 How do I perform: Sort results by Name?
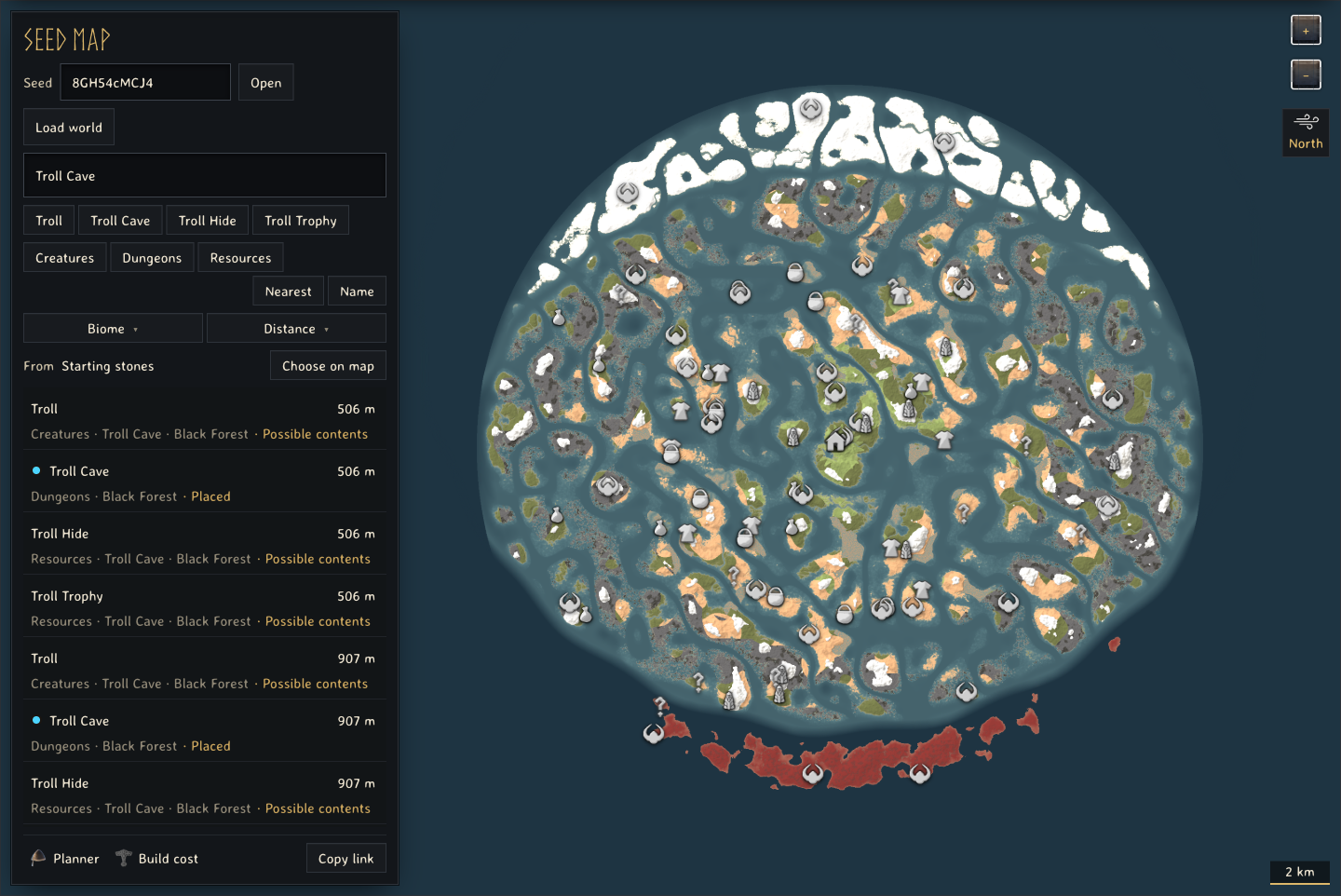(357, 292)
